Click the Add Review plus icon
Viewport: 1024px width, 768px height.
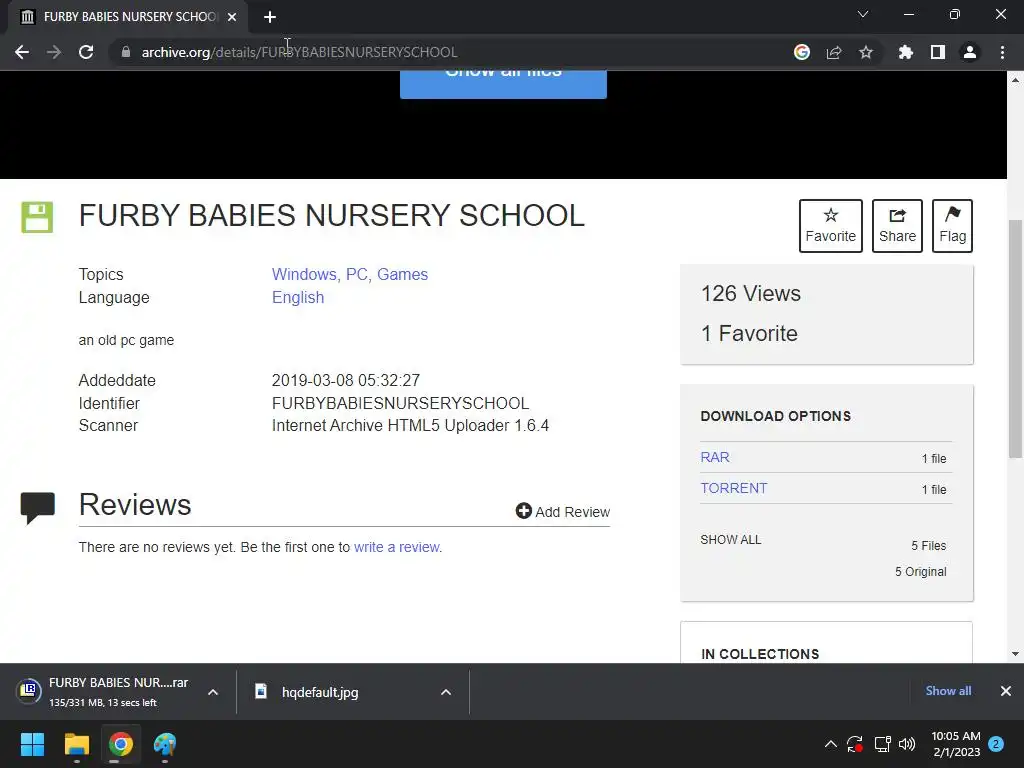click(523, 511)
